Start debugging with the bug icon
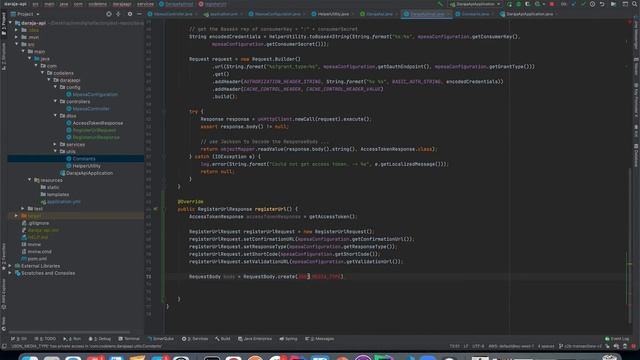The width and height of the screenshot is (640, 360). (x=518, y=4)
